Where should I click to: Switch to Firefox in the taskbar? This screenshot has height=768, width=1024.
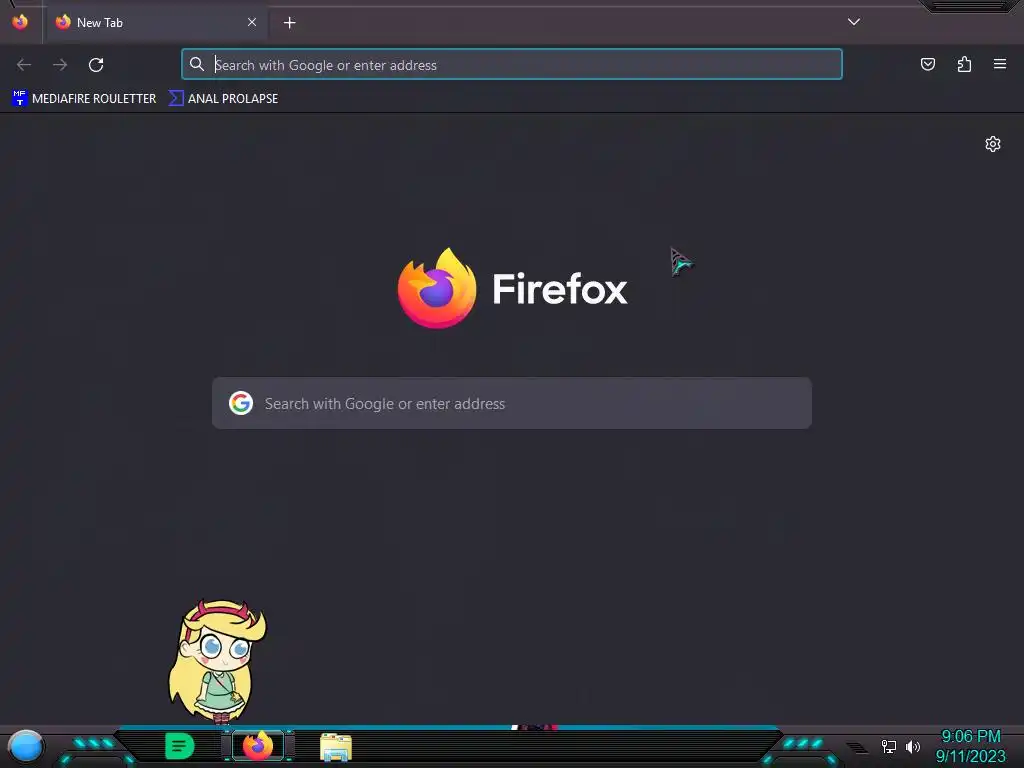[258, 746]
